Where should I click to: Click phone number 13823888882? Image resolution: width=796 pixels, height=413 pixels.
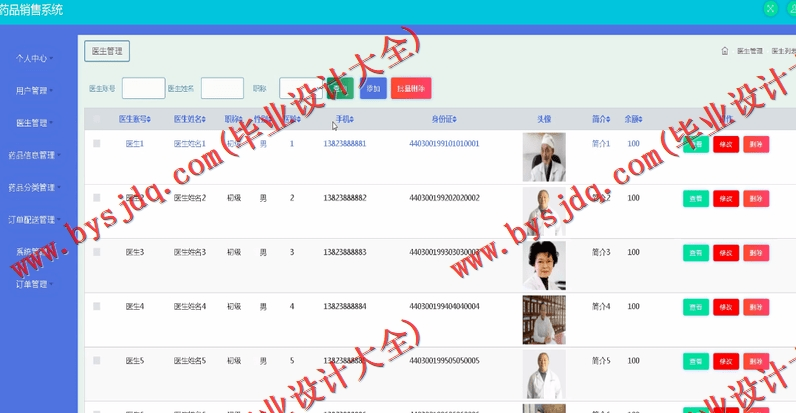tap(345, 198)
